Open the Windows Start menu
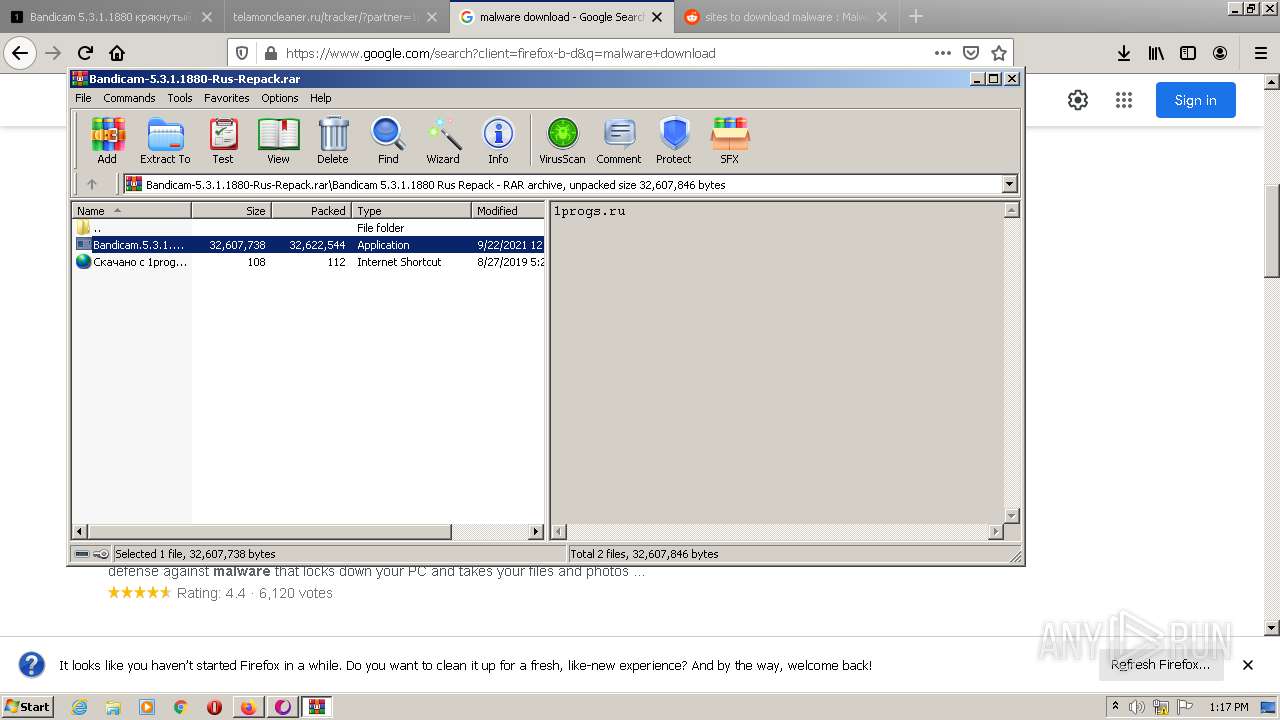This screenshot has height=720, width=1280. click(28, 706)
